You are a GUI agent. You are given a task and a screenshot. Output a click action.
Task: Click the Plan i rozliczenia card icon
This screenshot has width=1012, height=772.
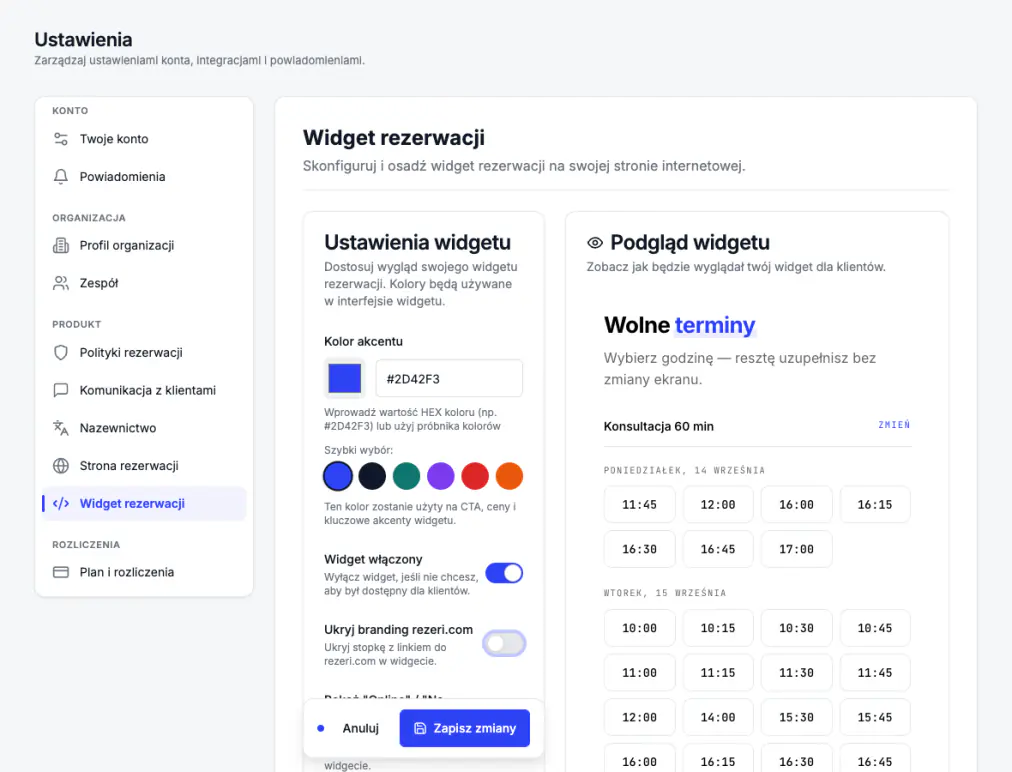tap(61, 572)
